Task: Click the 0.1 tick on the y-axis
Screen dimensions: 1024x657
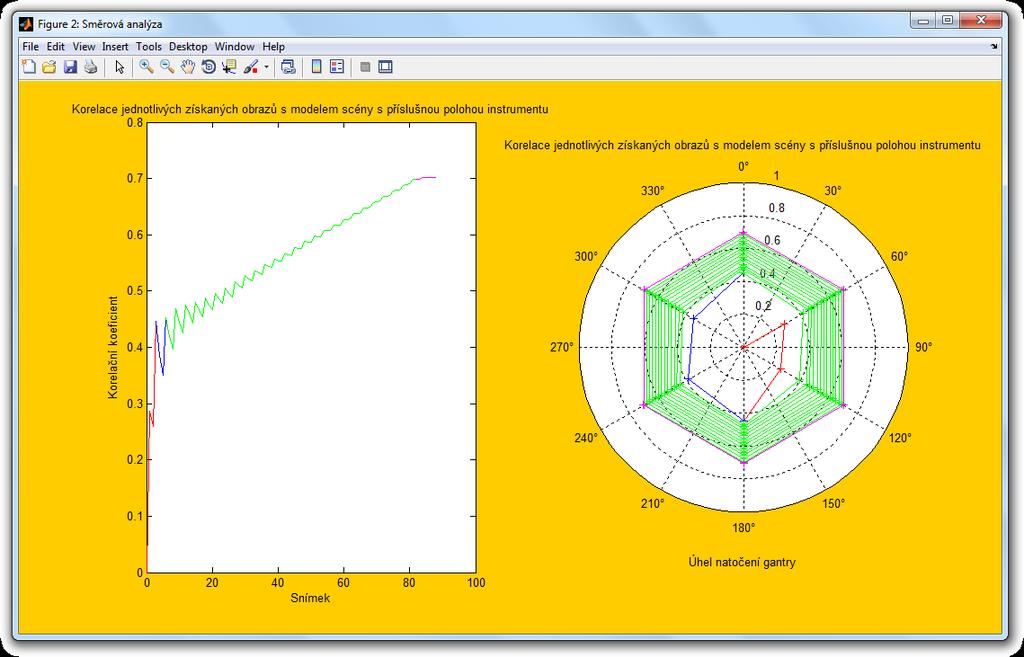Action: (x=134, y=517)
